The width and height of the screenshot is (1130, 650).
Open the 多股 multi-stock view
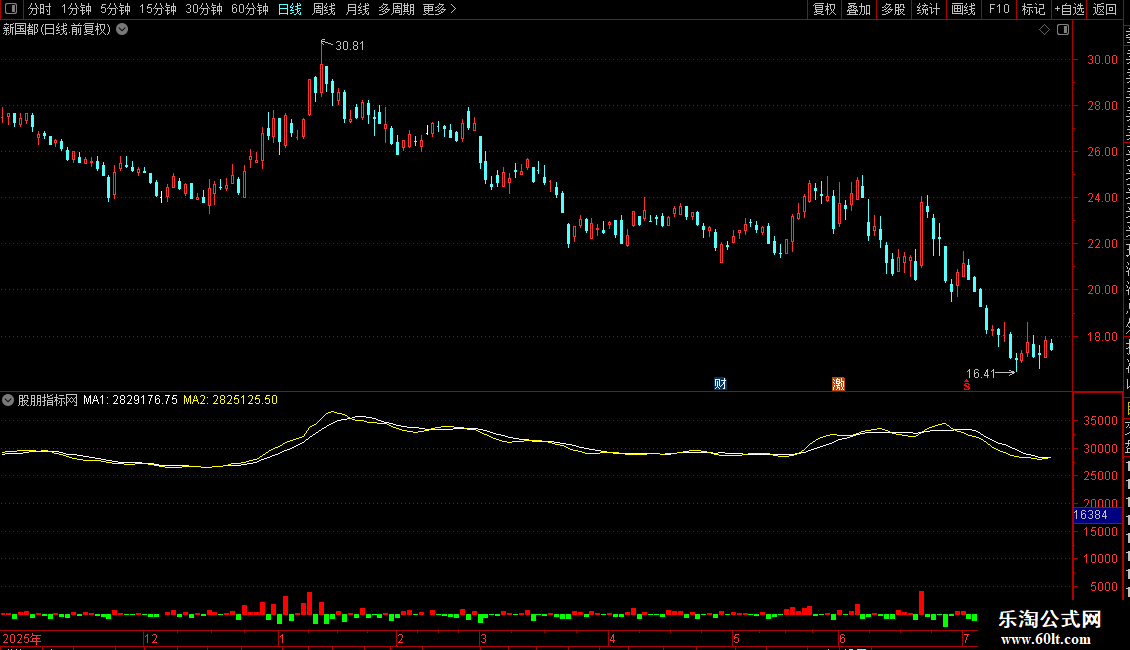tap(894, 9)
